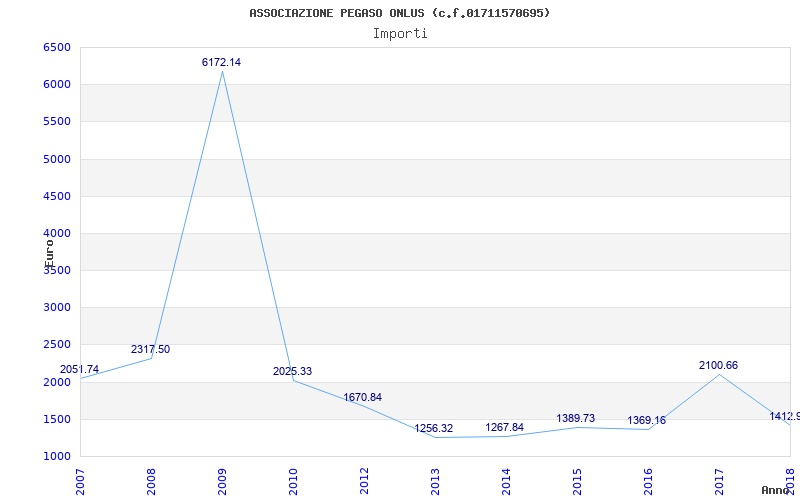Click the 1500 y-axis tick label
Screen dimensions: 800x500
coord(57,419)
